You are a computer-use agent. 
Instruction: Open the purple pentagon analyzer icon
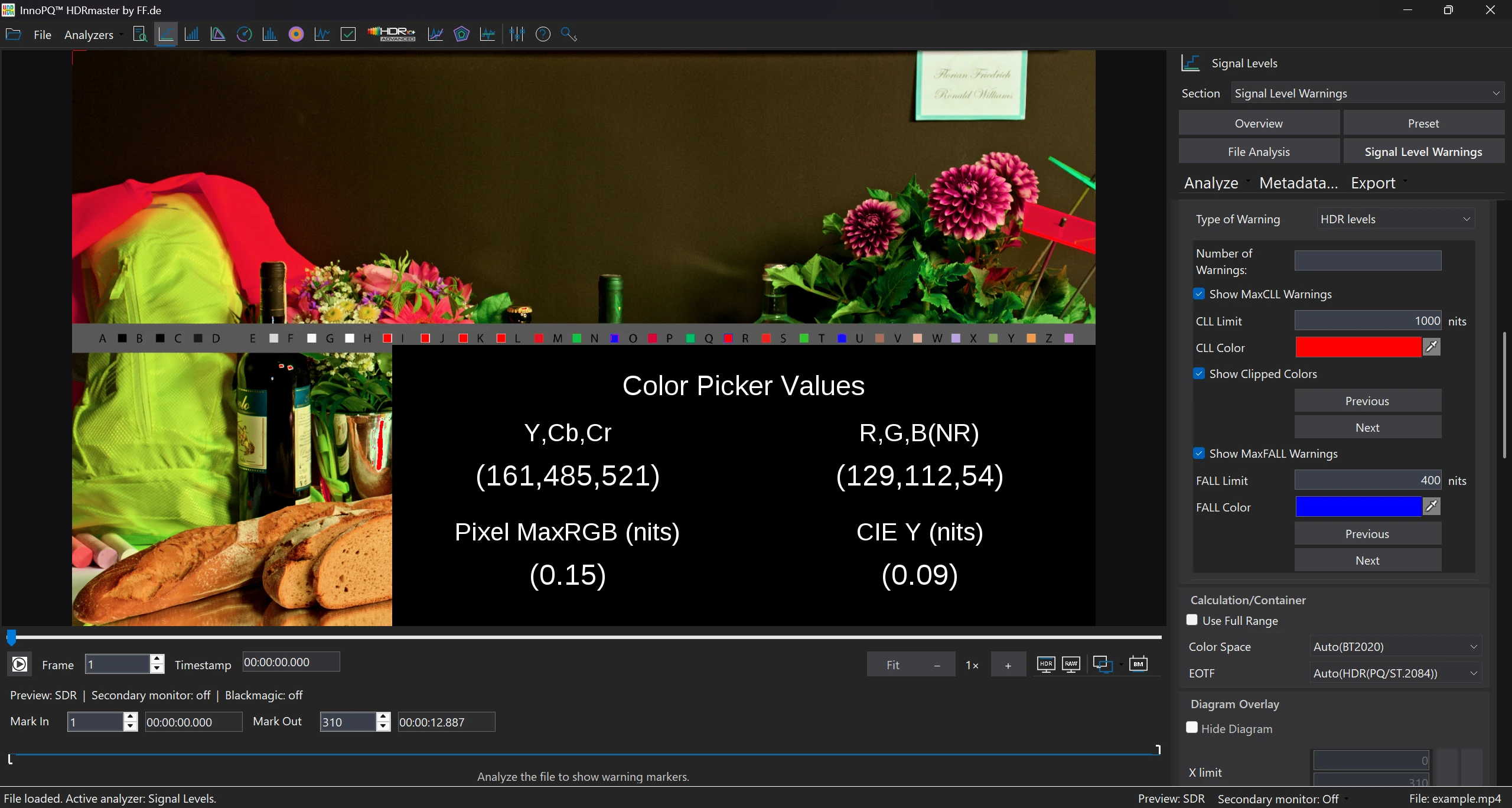(x=461, y=34)
